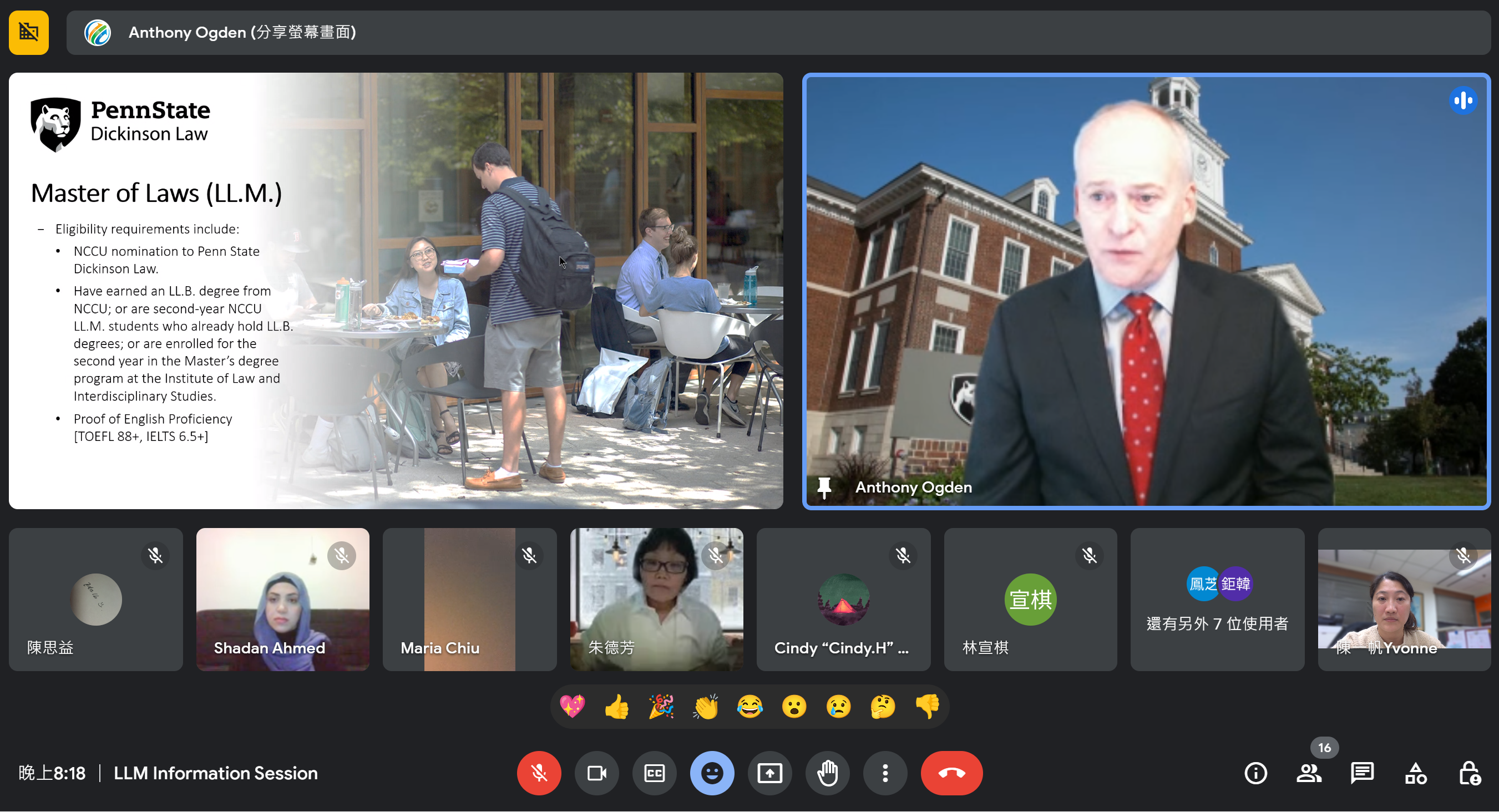Send thumbs down reaction
This screenshot has height=812, width=1499.
(927, 707)
